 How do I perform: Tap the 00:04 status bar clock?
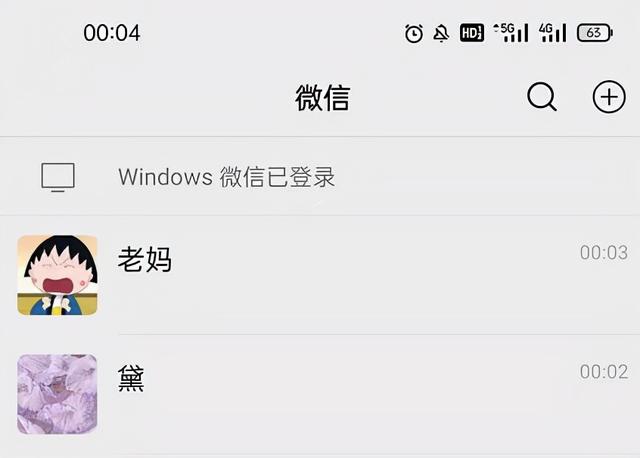112,33
